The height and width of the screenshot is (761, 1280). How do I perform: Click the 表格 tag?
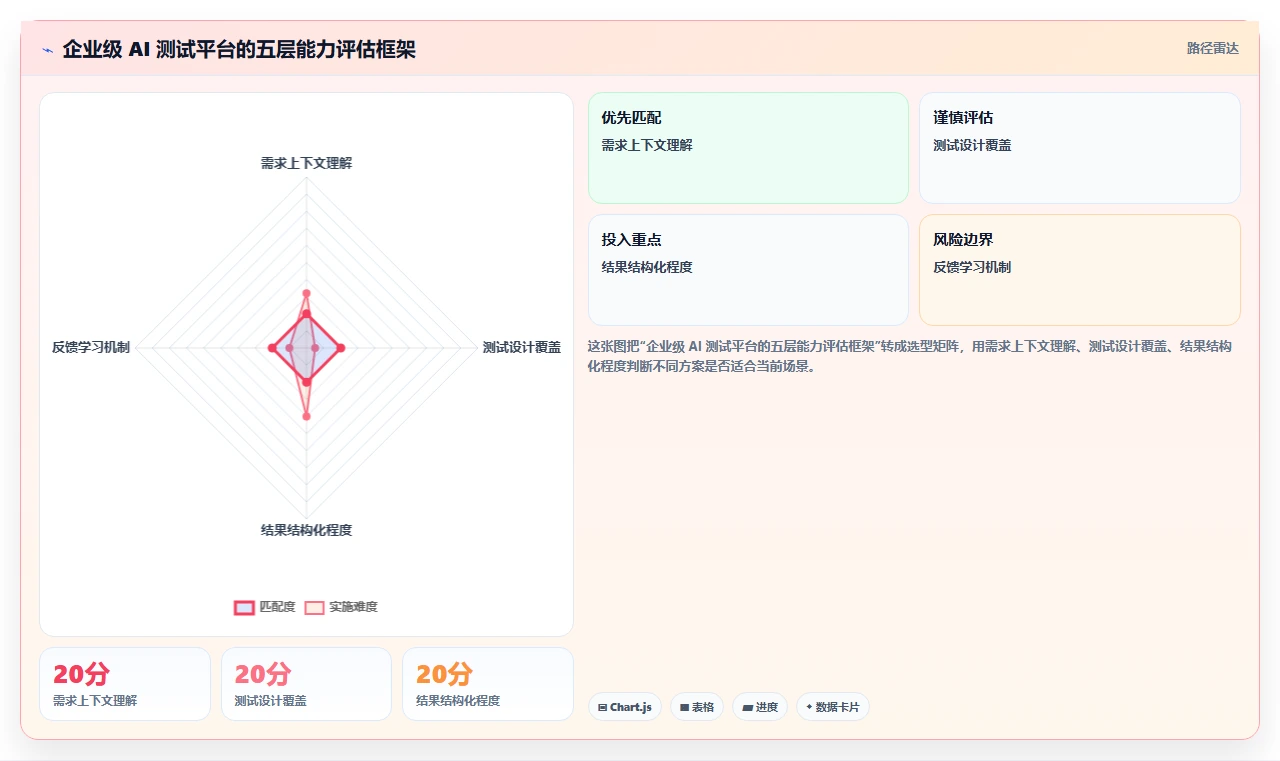(x=697, y=707)
